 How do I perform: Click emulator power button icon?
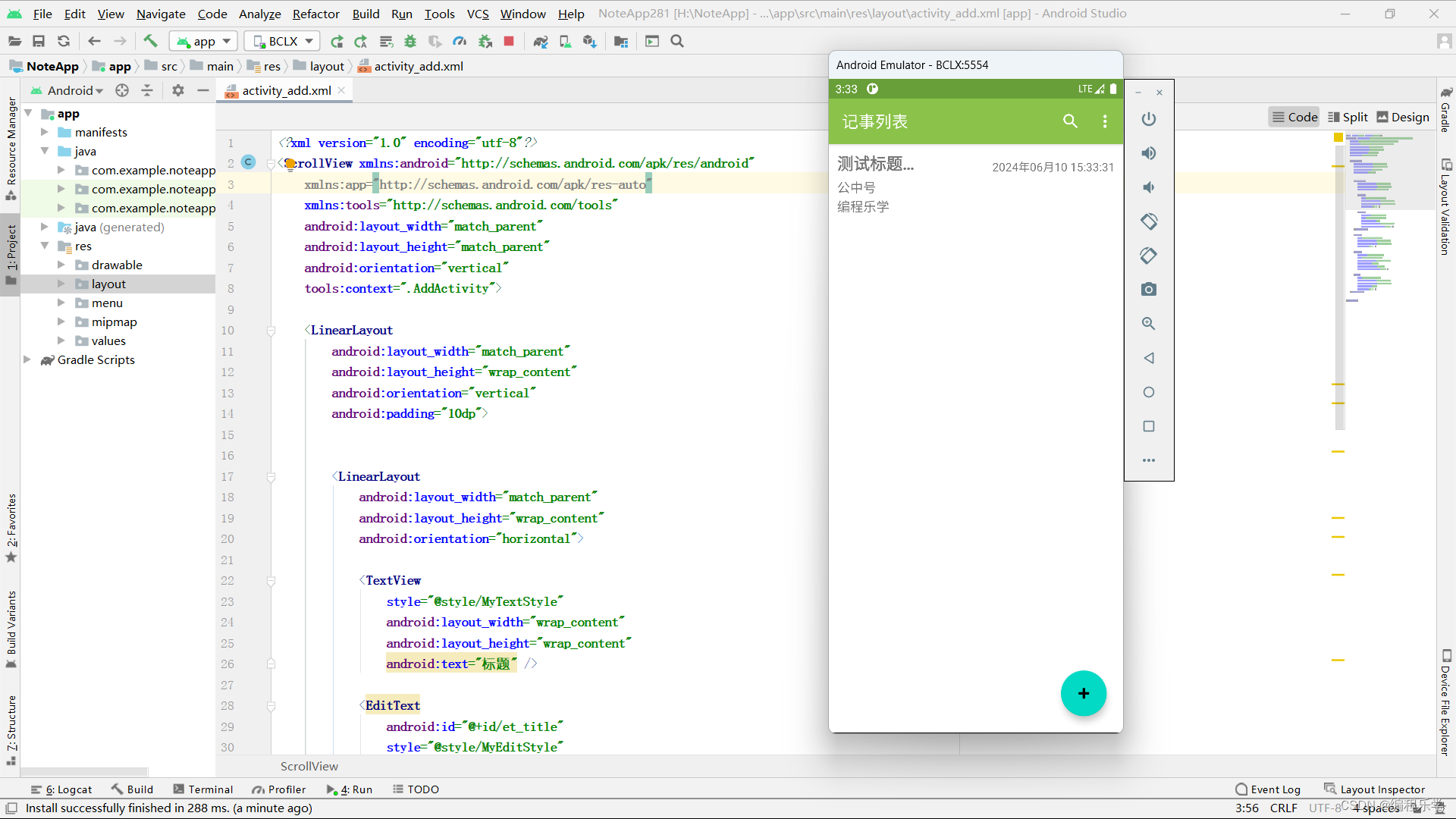(x=1149, y=119)
